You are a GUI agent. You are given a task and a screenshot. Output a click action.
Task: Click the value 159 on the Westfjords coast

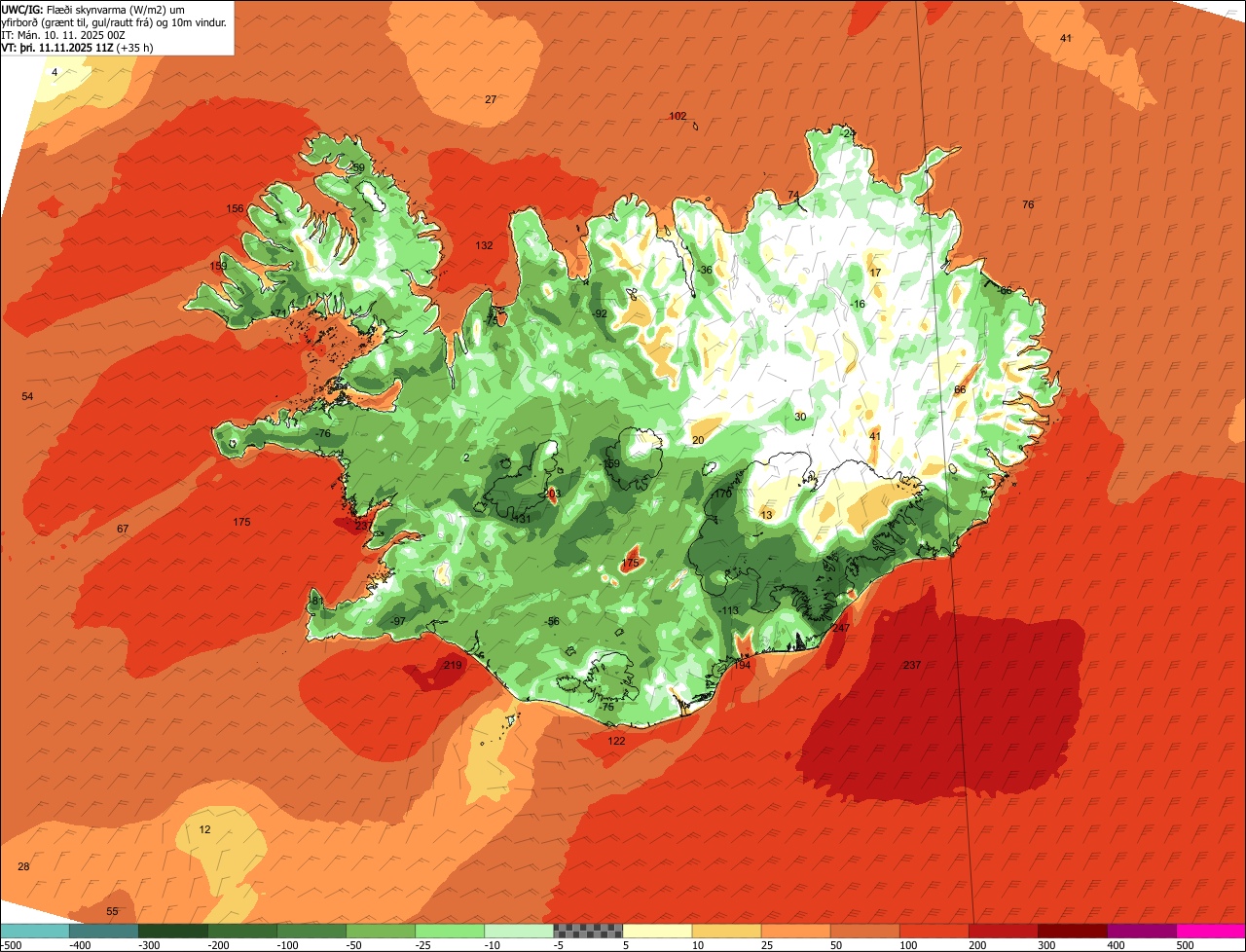click(218, 266)
